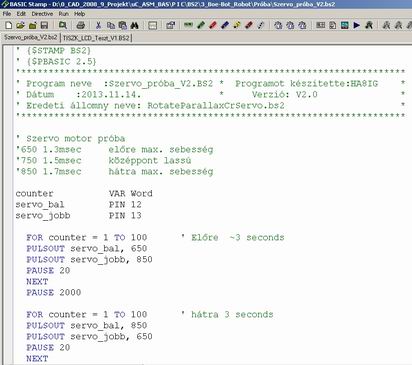Switch to TISZK_LCD_Teszt_V1.BS2 tab
The height and width of the screenshot is (365, 412).
coord(96,38)
